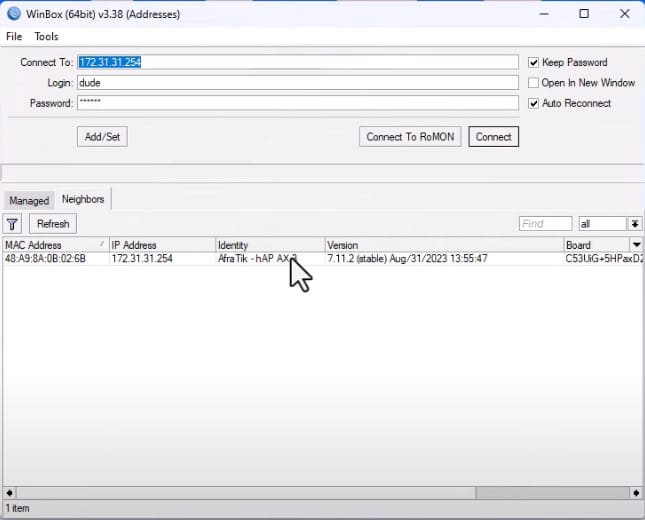
Task: Maximize the WinBox window
Action: click(x=584, y=14)
